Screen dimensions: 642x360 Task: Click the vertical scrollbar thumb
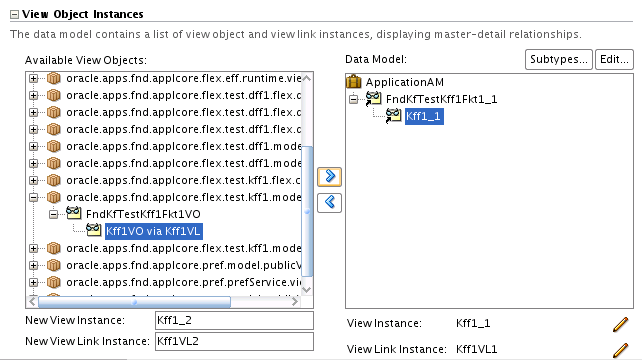click(x=307, y=211)
